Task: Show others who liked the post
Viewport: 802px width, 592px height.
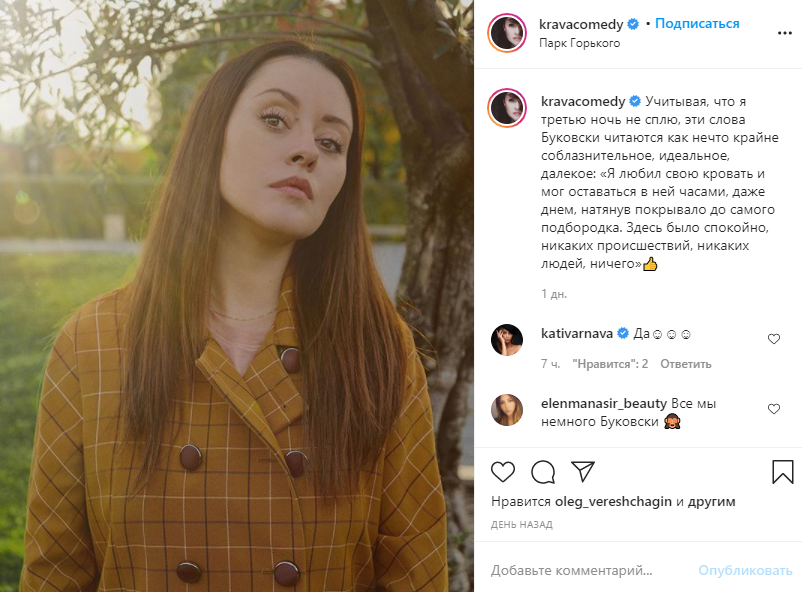Action: coord(712,501)
